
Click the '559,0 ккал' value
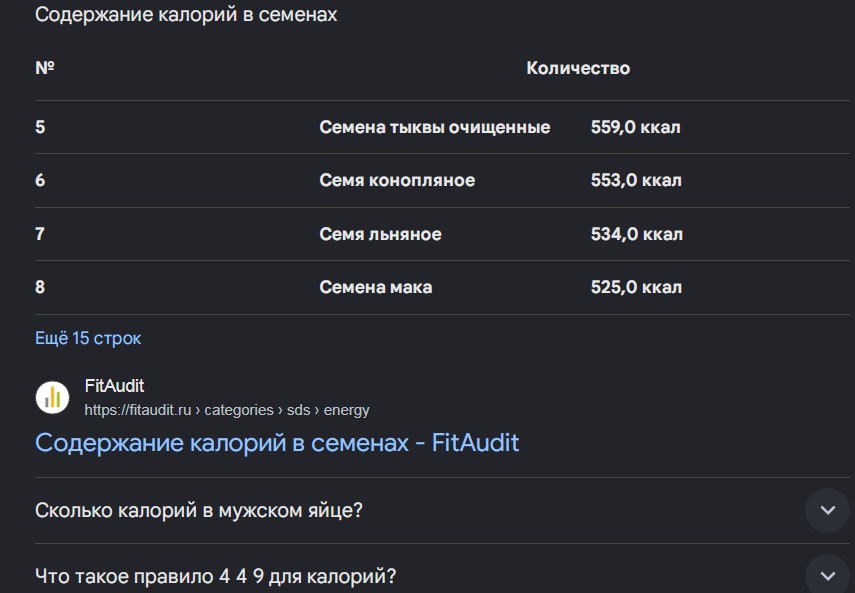click(x=635, y=127)
